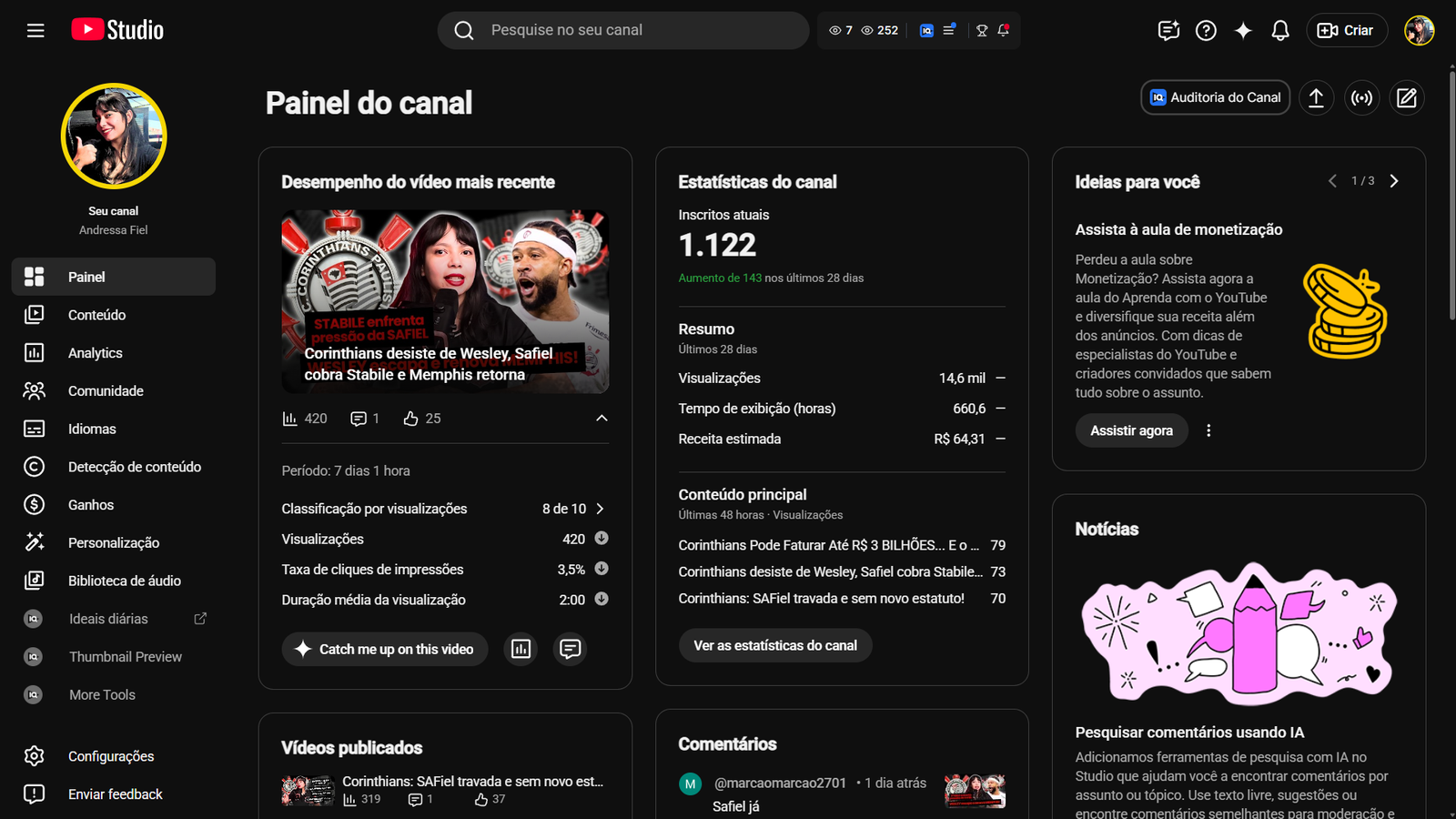Screen dimensions: 1456x819
Task: Open the Help question mark icon
Action: tap(1206, 31)
